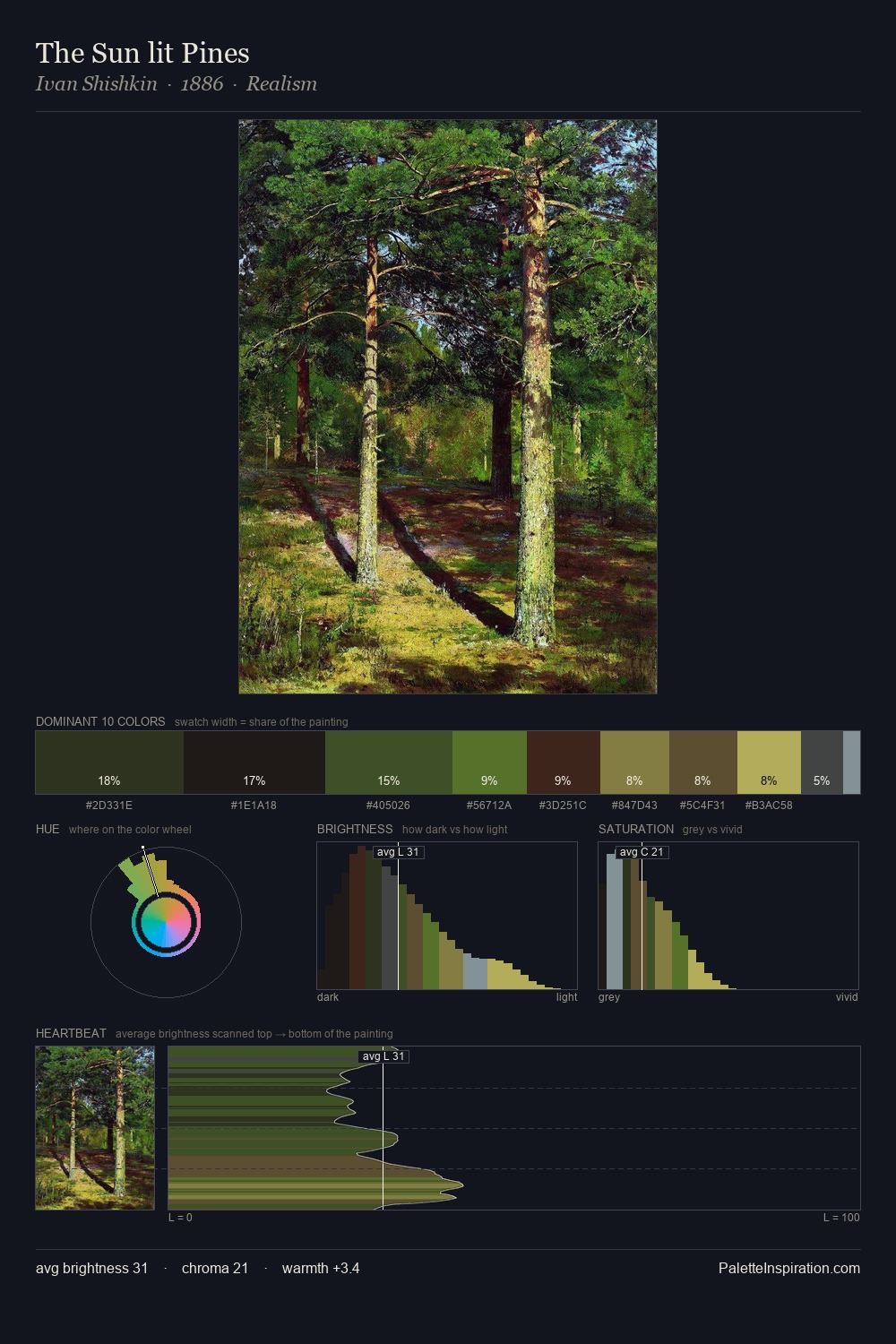Viewport: 896px width, 1344px height.
Task: Click 'avg brightness 31' in the footer
Action: pyautogui.click(x=91, y=1269)
